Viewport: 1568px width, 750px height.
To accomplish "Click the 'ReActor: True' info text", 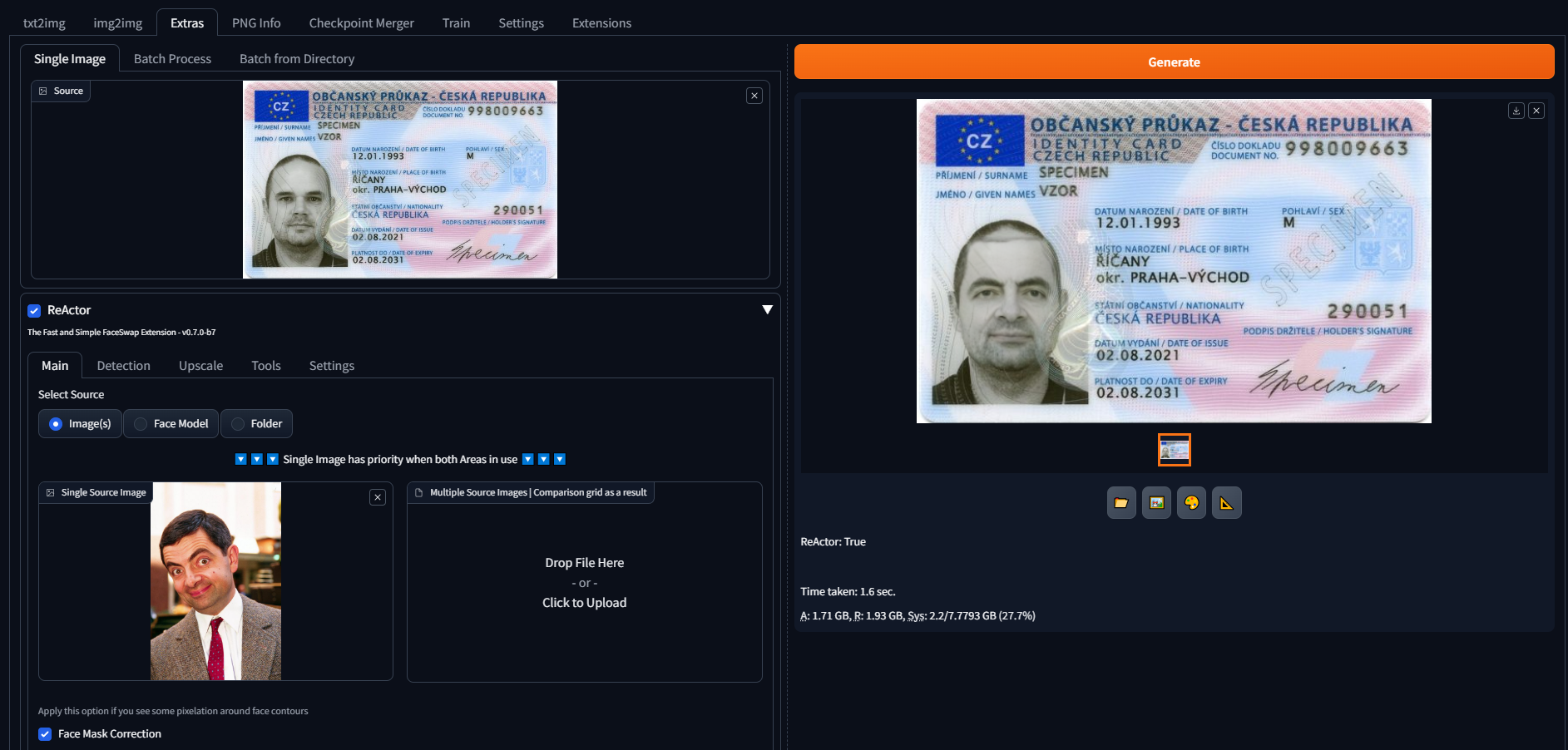I will tap(833, 542).
